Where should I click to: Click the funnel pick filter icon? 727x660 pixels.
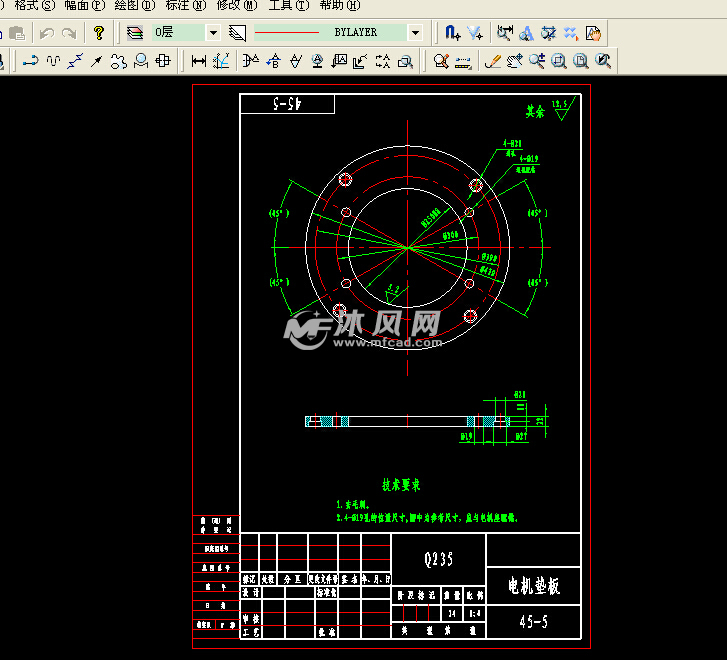pyautogui.click(x=475, y=33)
